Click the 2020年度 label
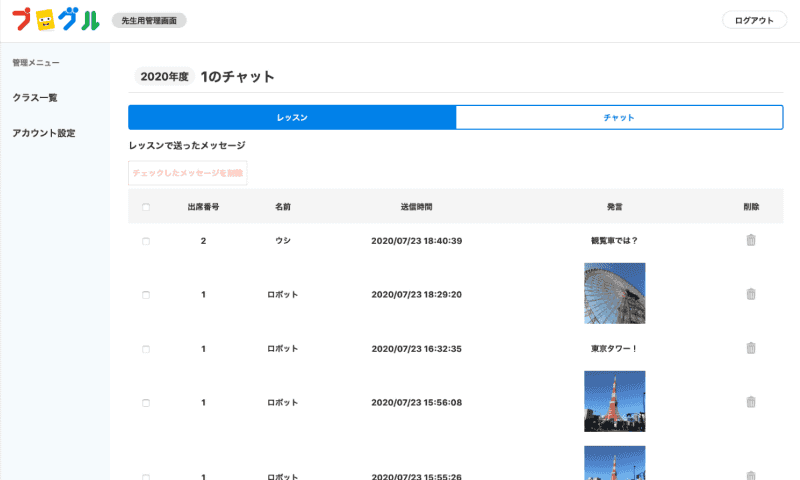The width and height of the screenshot is (800, 480). pos(164,77)
